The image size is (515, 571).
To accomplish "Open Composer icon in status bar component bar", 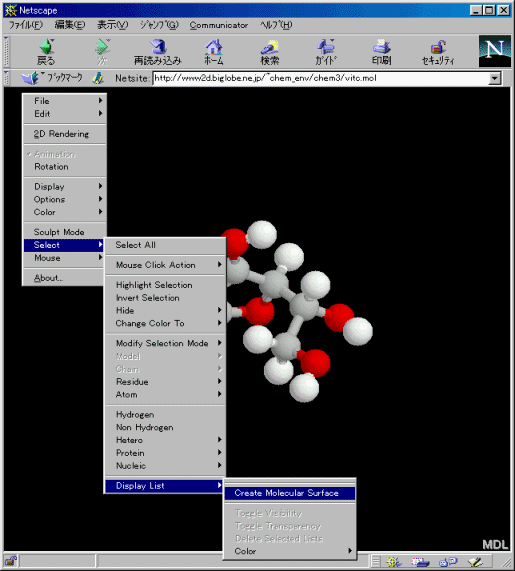I will tap(475, 562).
